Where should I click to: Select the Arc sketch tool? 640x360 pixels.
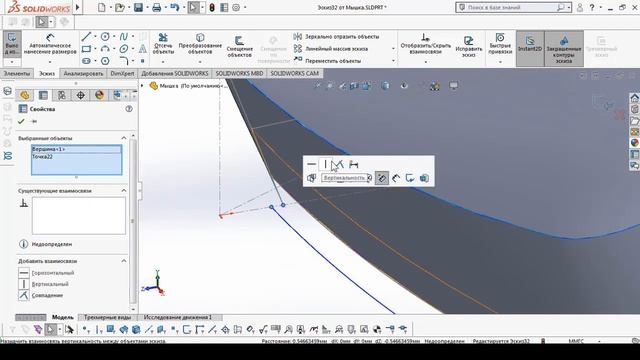(105, 49)
